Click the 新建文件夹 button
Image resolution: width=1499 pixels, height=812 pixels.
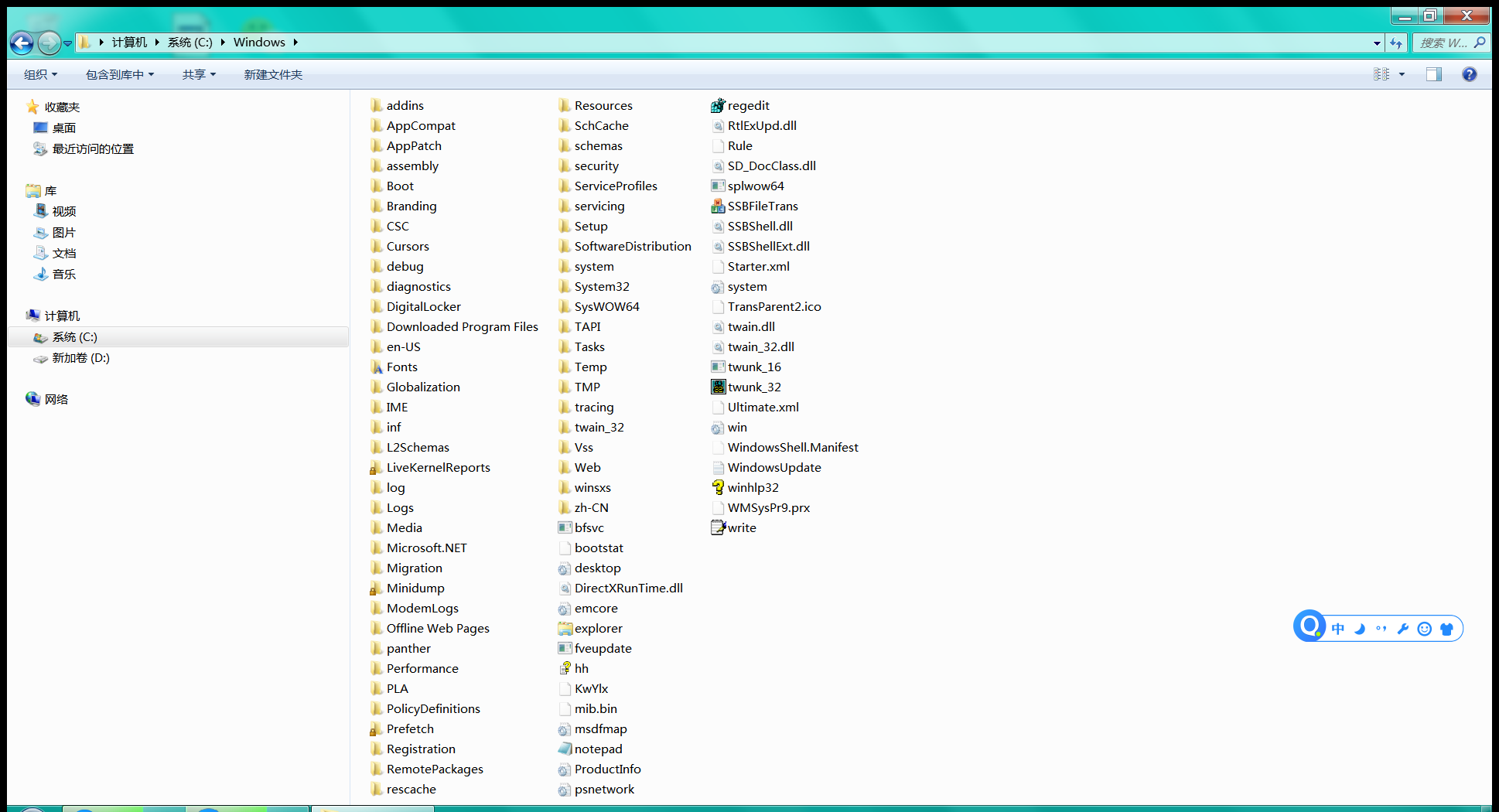pos(273,74)
